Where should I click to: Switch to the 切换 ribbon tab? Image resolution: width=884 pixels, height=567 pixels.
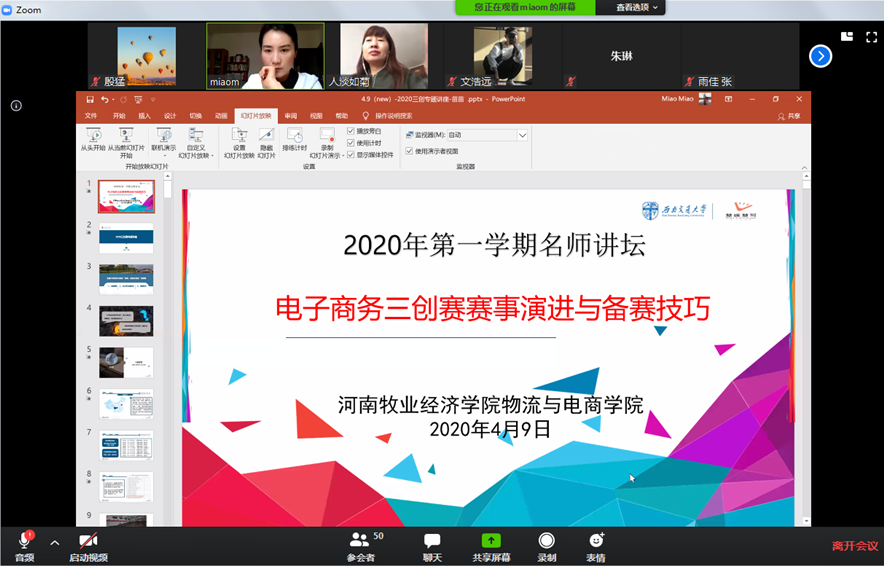(x=196, y=116)
